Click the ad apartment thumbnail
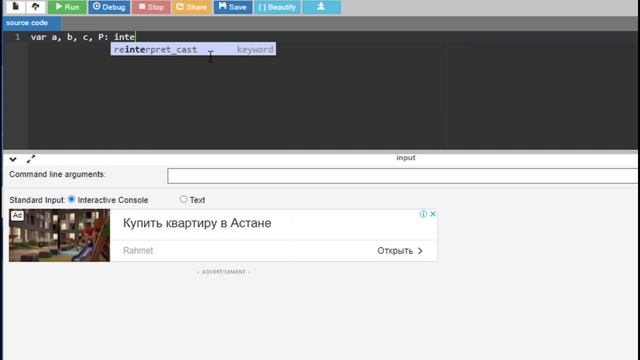640x360 pixels. coord(60,236)
